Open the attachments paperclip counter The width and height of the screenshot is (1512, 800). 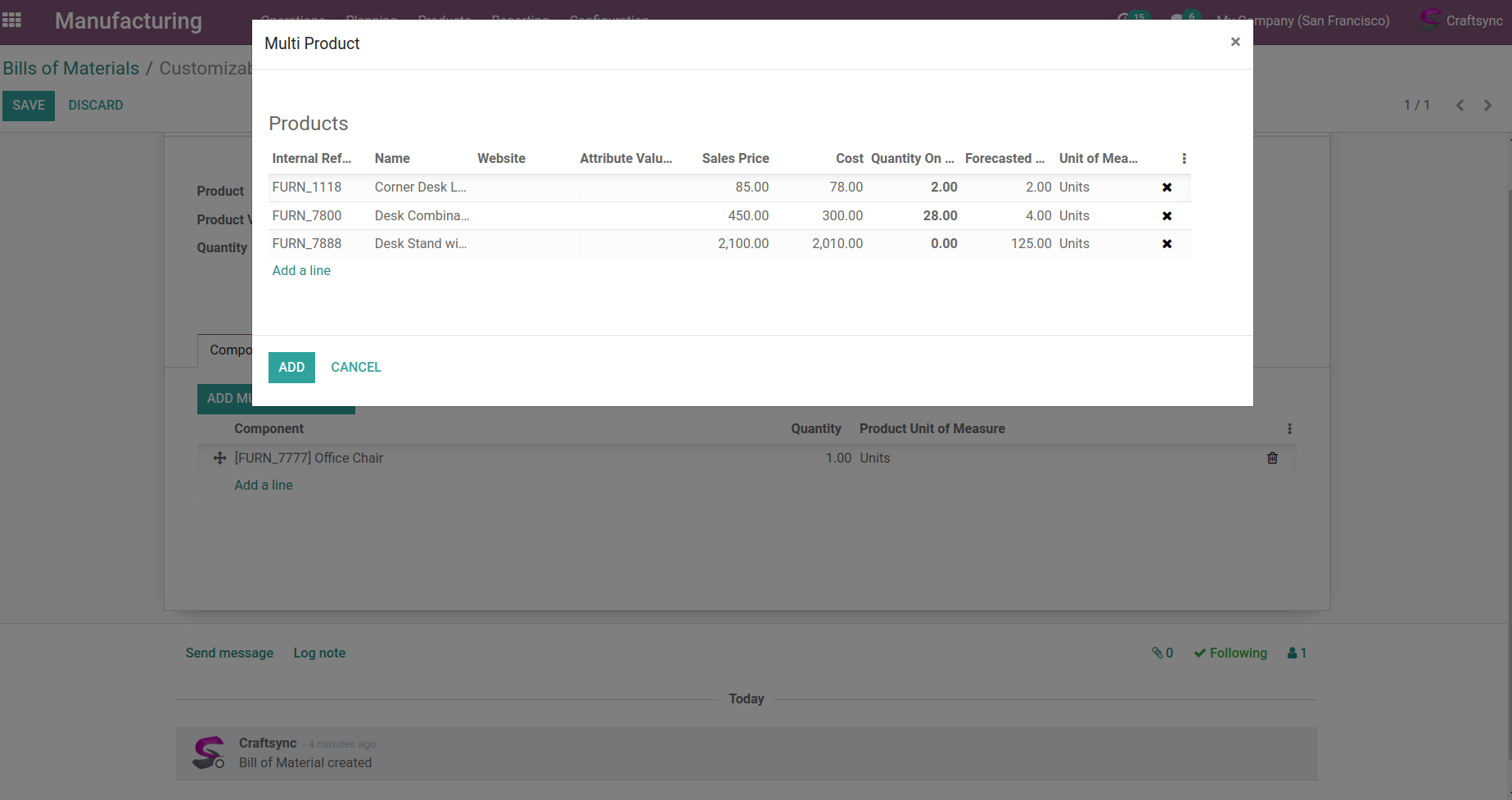pos(1162,653)
